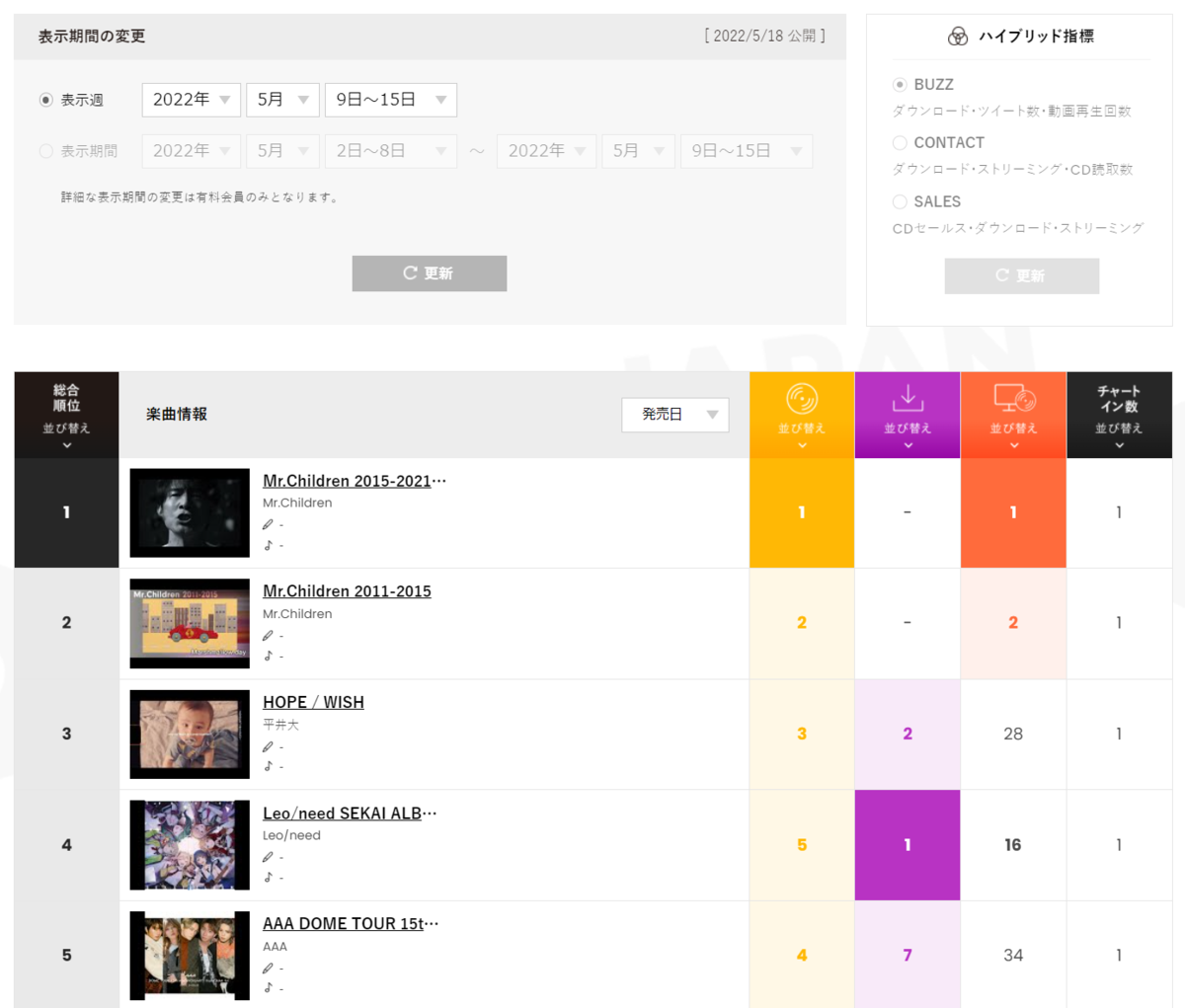Open the start year dropdown in 表示期間 row
1185x1008 pixels.
click(192, 151)
